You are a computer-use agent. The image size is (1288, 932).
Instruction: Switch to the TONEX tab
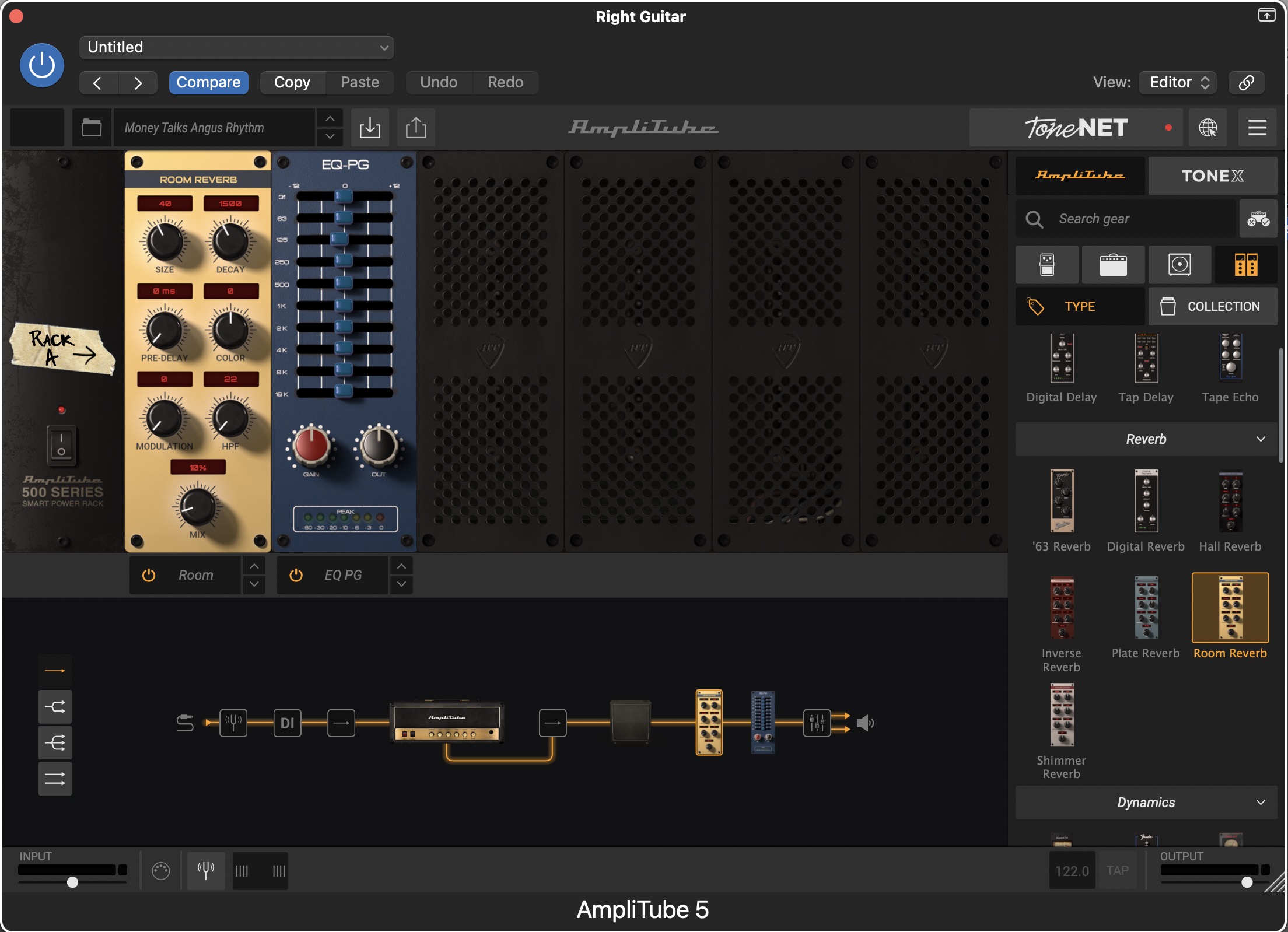[x=1212, y=176]
